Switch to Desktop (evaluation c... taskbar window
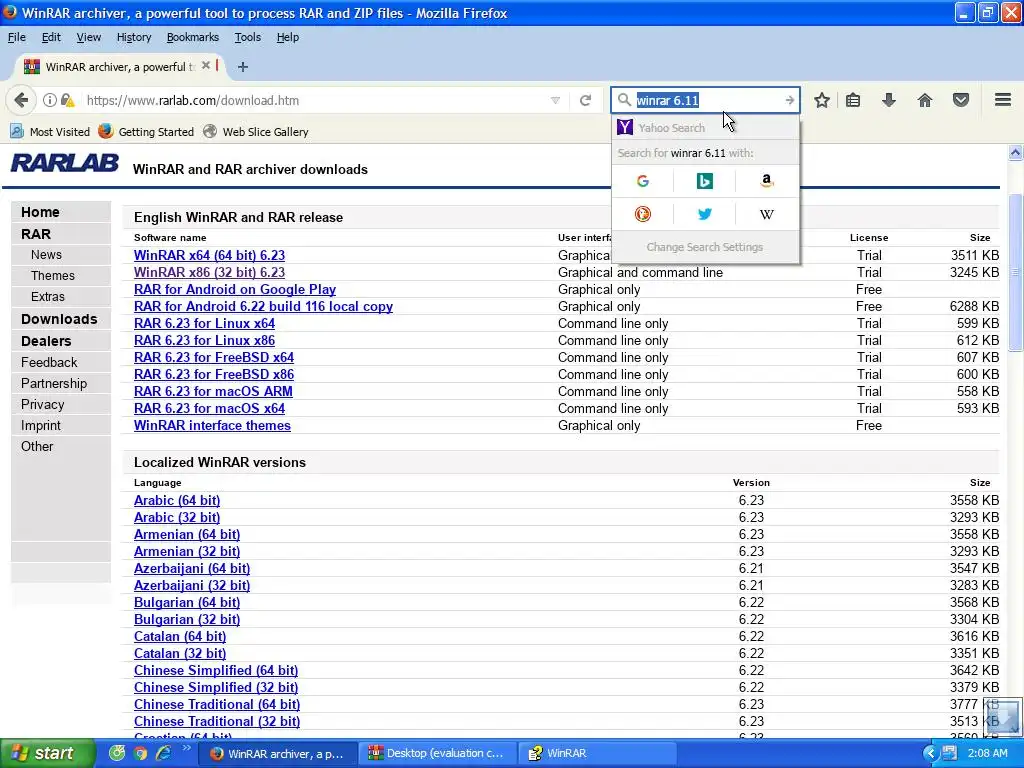 coord(438,753)
